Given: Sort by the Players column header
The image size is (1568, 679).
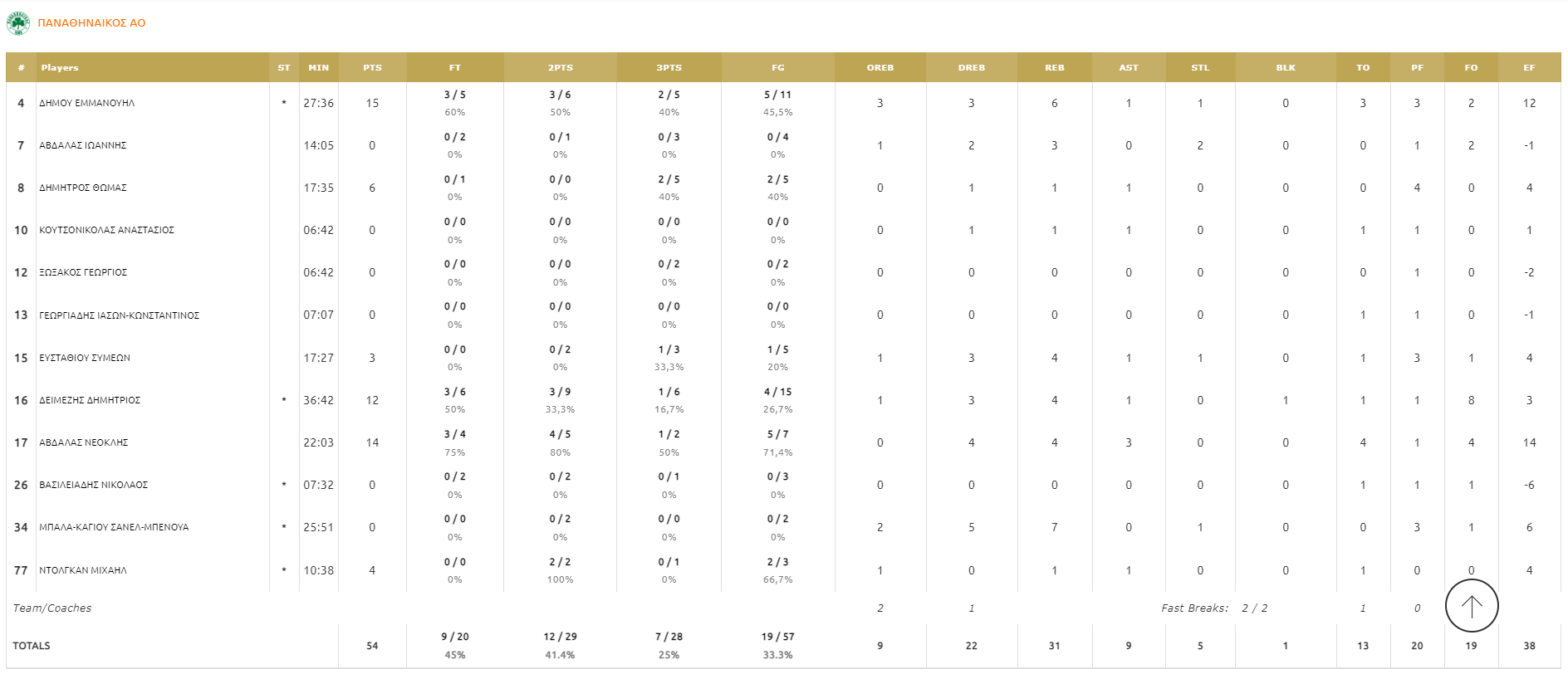Looking at the screenshot, I should (60, 68).
